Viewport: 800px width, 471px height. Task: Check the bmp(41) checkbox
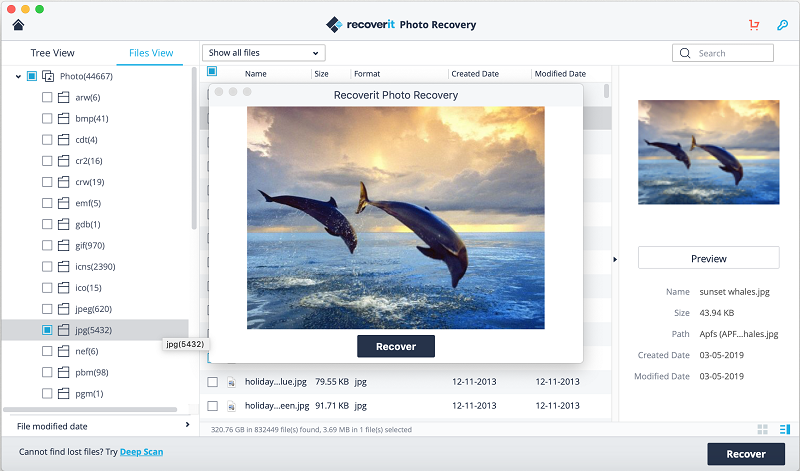[x=47, y=118]
